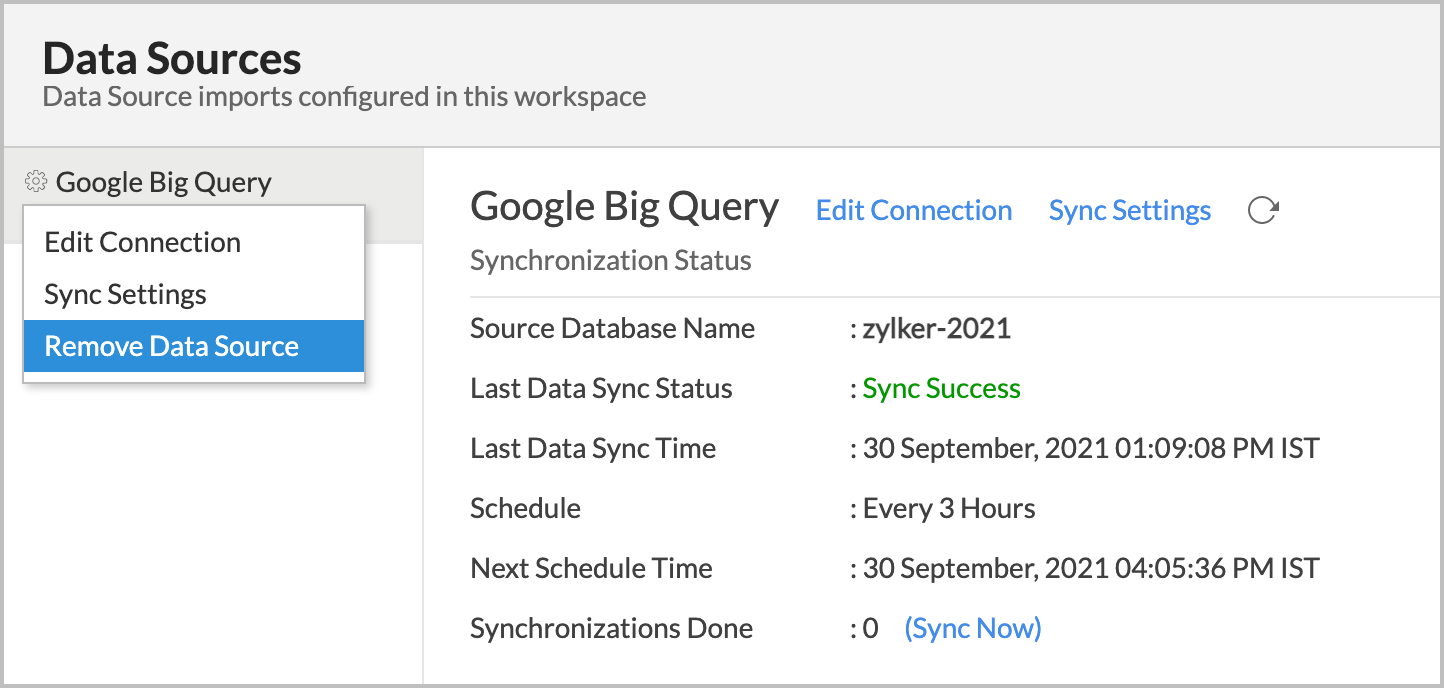Click the Synchronization Status subheading

(x=611, y=261)
